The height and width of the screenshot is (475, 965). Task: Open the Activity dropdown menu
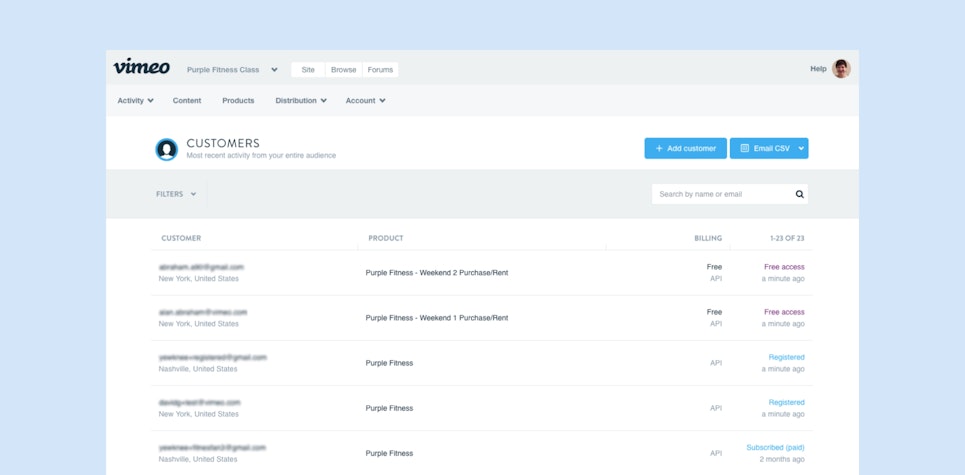tap(135, 101)
